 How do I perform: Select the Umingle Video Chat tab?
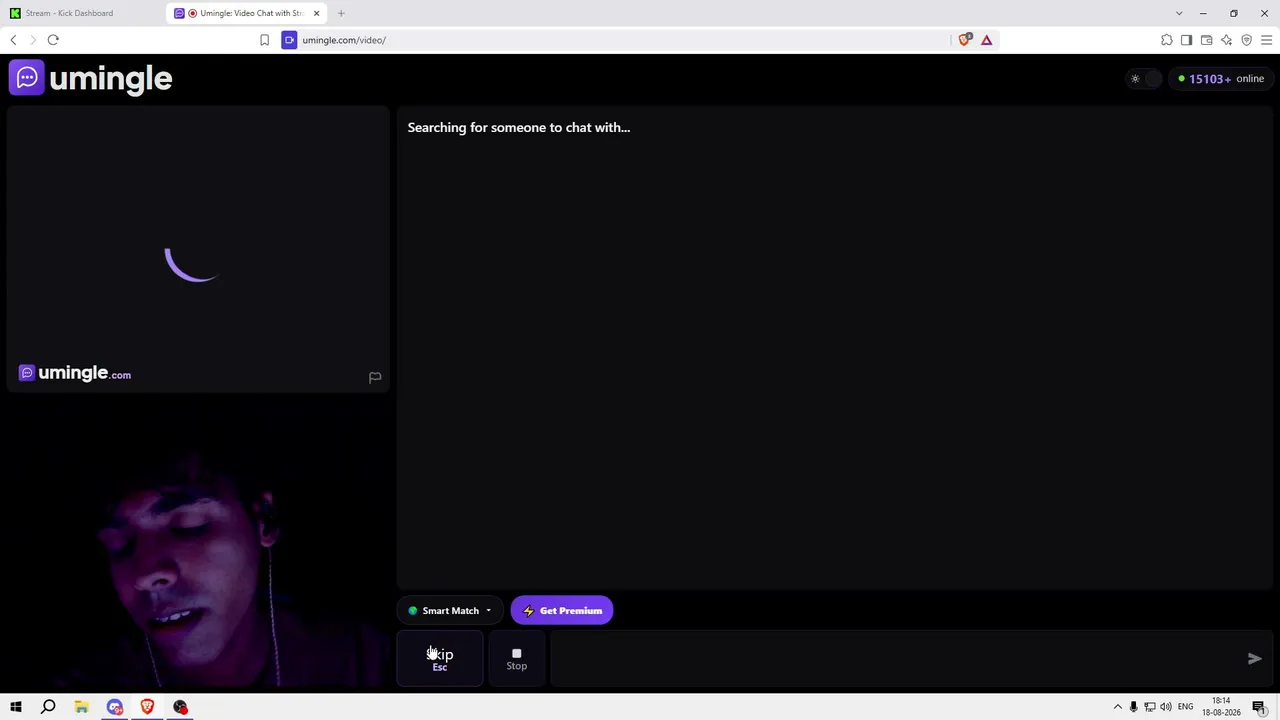point(247,13)
